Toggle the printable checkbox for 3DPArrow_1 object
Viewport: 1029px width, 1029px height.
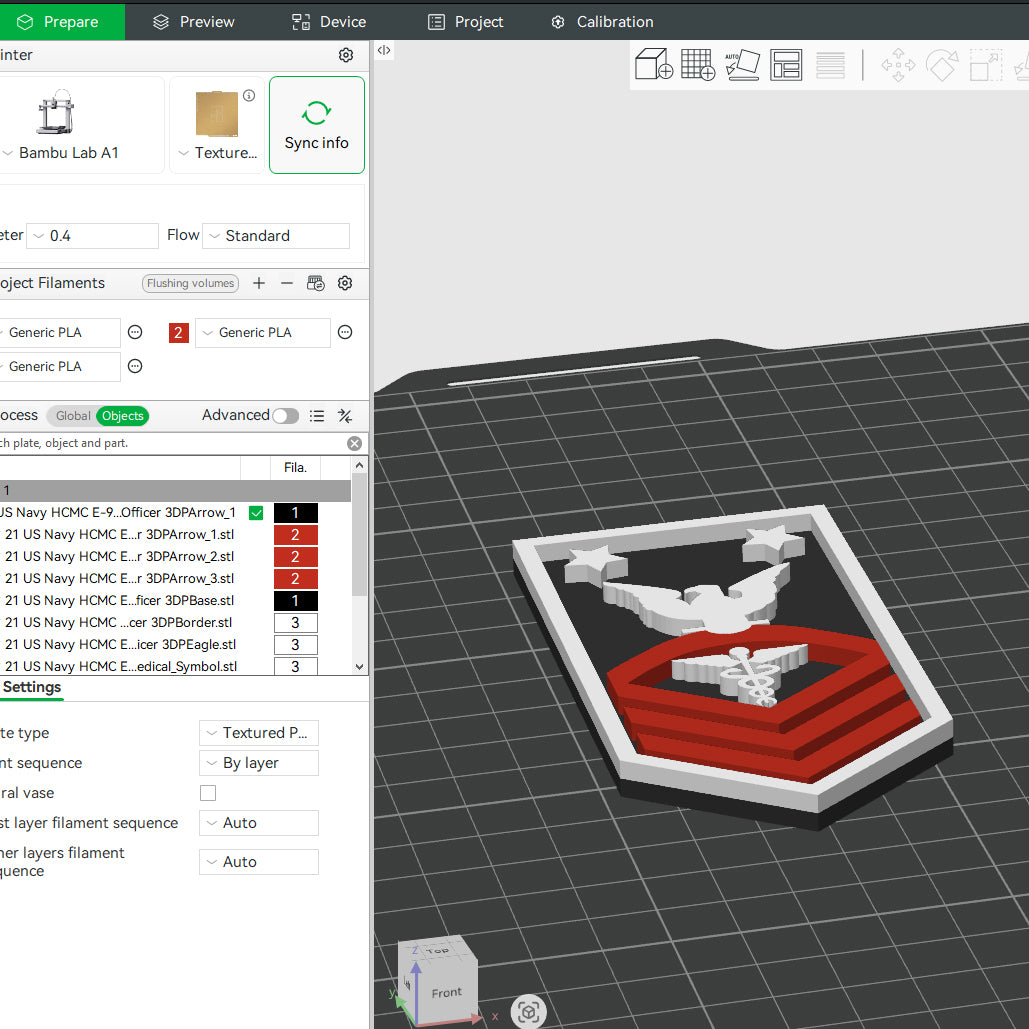(256, 513)
